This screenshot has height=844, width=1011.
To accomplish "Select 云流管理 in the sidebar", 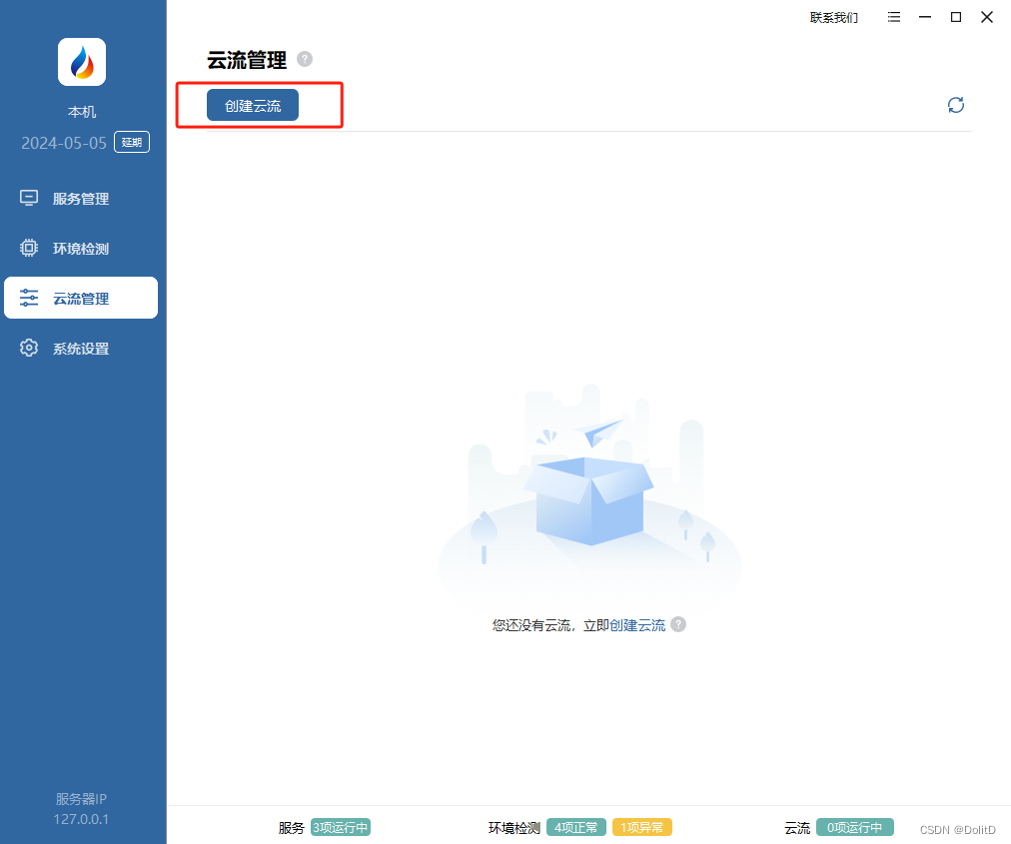I will coord(81,298).
